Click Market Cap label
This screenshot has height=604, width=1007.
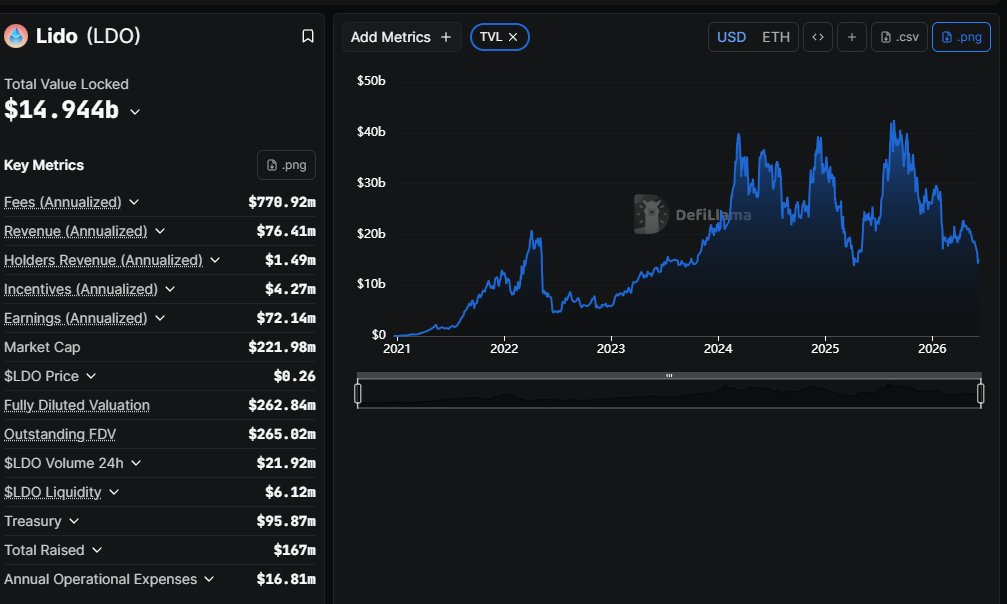point(42,347)
